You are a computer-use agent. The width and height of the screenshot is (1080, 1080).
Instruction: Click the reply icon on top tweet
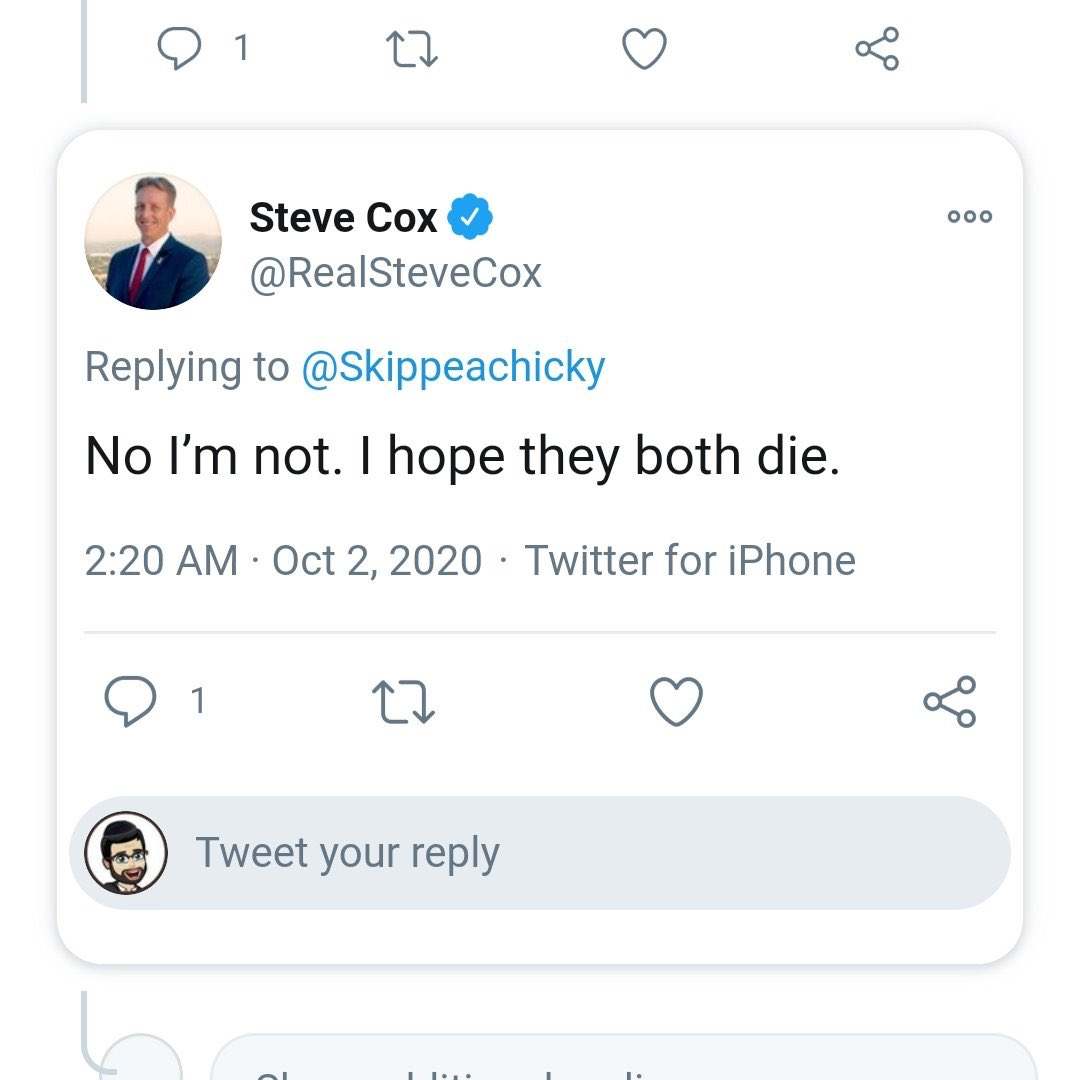179,48
